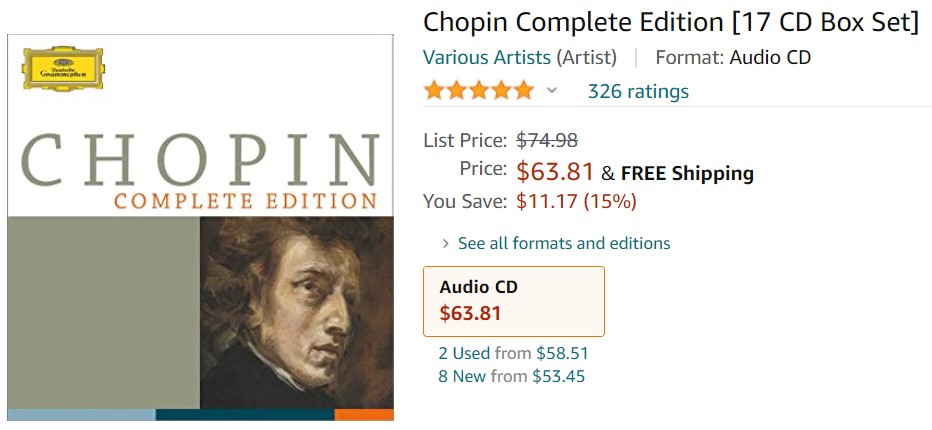Click the chevron beside See all formats
932x430 pixels.
coord(445,243)
